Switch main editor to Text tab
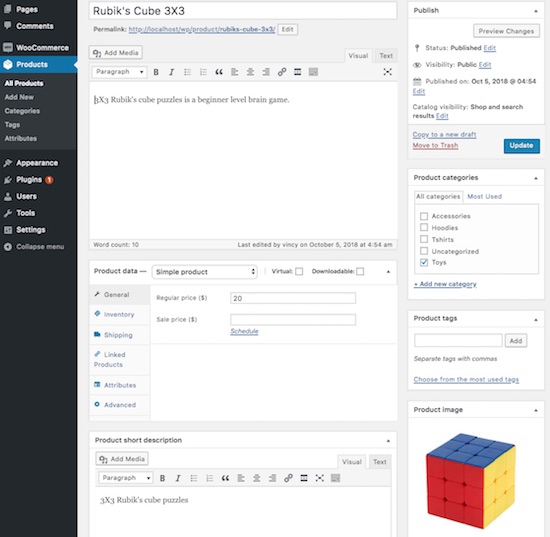This screenshot has height=537, width=550. tap(386, 56)
